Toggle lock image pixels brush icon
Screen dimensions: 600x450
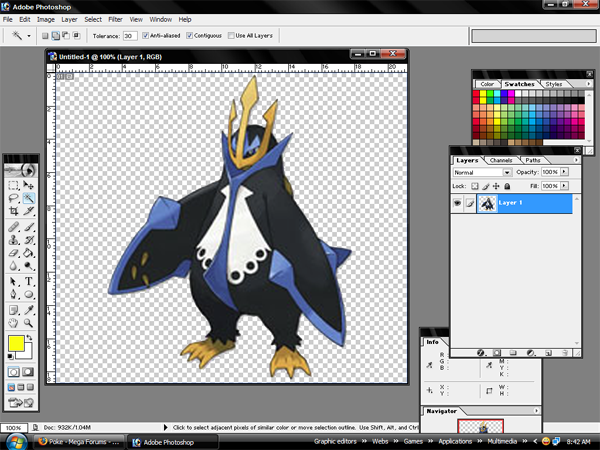click(485, 186)
